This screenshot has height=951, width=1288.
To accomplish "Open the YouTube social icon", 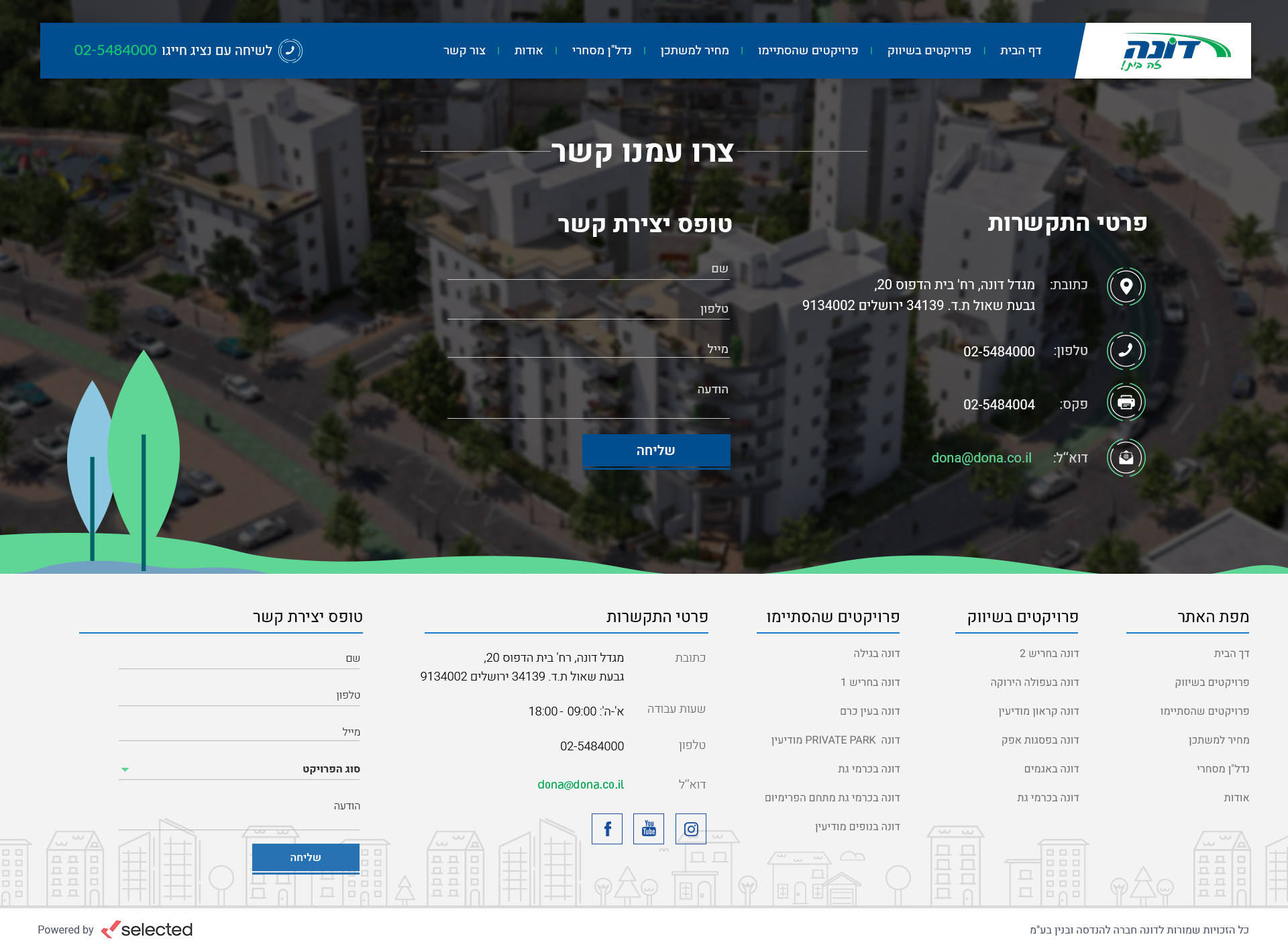I will (x=649, y=829).
